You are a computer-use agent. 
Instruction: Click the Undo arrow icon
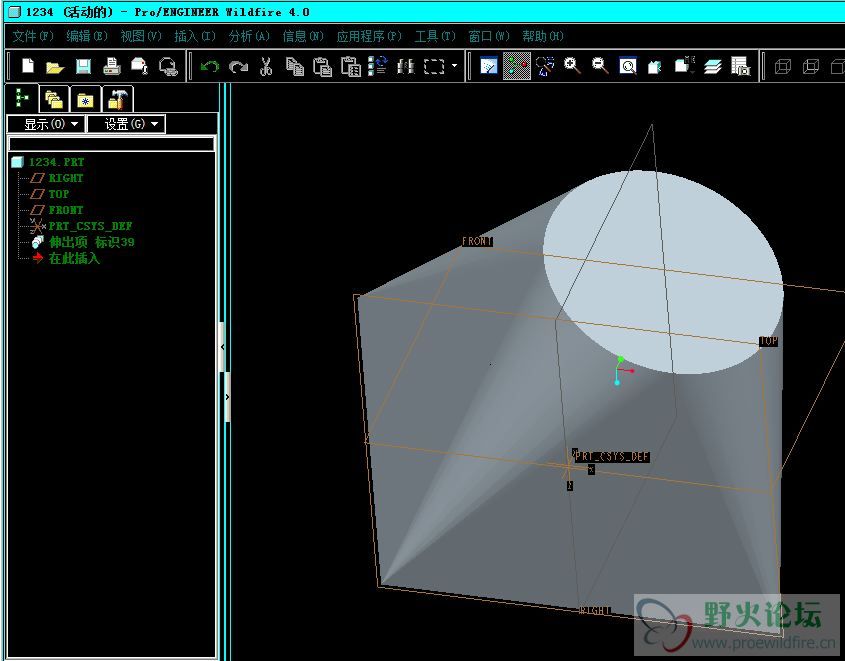tap(210, 66)
